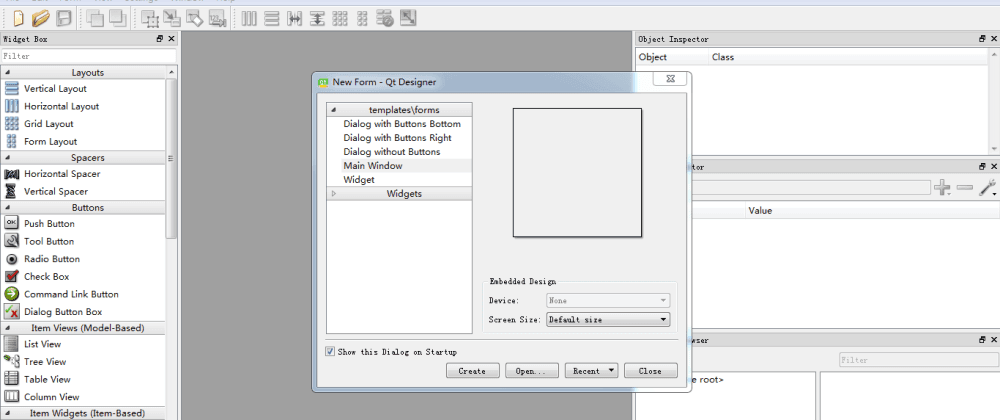Apply Lay Out Vertically toolbar icon

click(272, 18)
